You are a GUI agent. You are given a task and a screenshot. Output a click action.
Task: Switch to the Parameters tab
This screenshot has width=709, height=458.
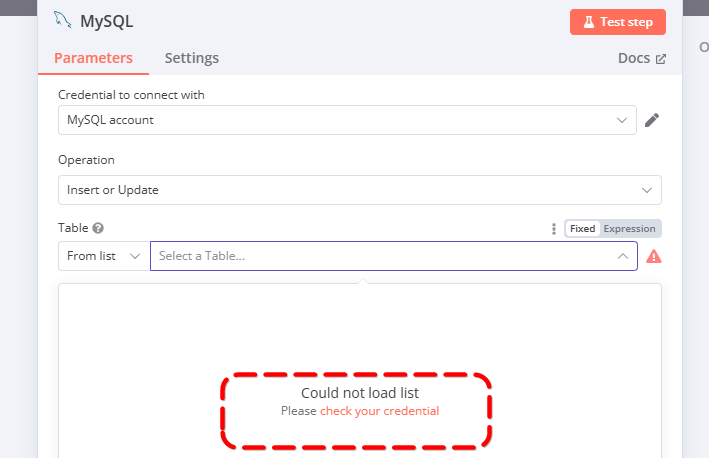pyautogui.click(x=93, y=58)
